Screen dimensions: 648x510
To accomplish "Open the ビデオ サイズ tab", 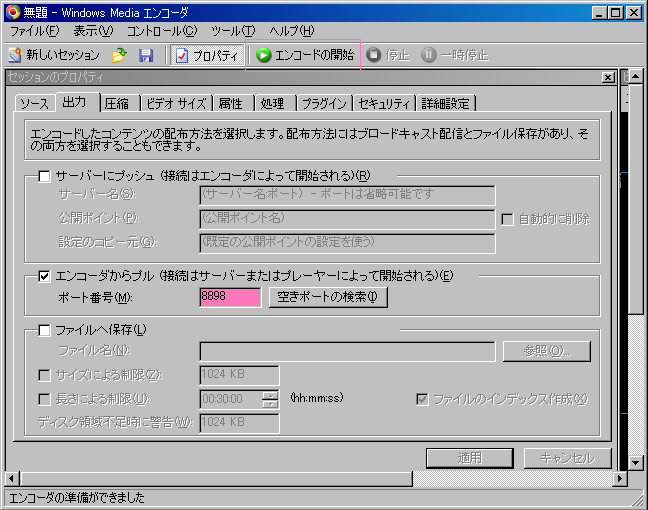I will [177, 103].
